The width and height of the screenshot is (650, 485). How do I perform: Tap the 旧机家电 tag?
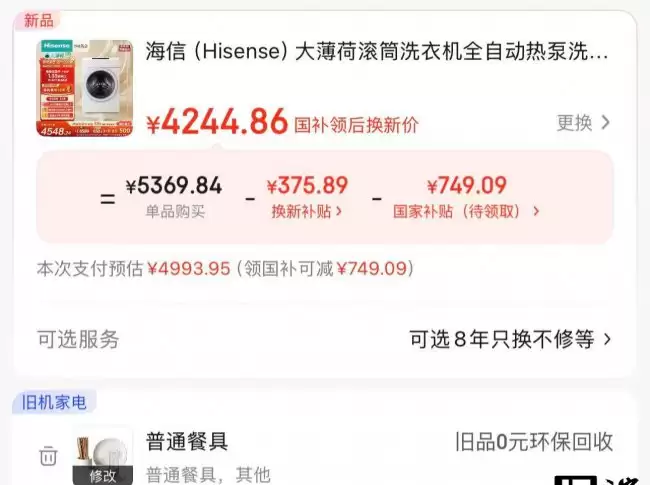pyautogui.click(x=54, y=402)
